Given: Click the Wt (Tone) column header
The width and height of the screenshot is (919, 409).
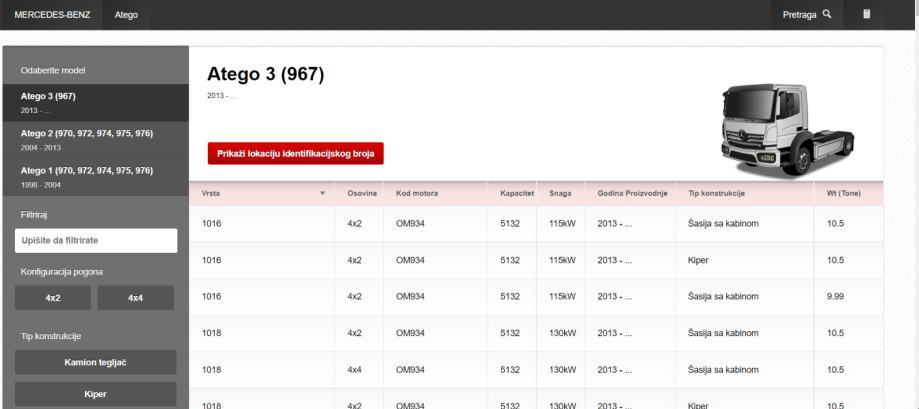Looking at the screenshot, I should click(x=844, y=193).
